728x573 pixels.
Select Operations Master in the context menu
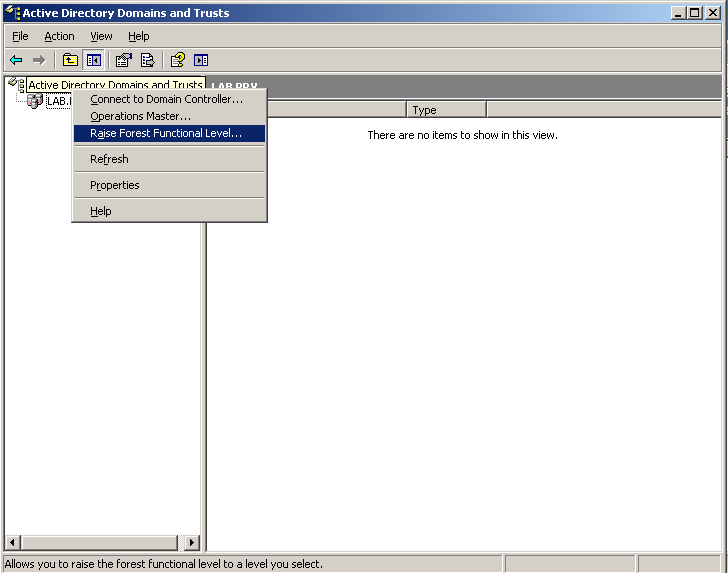click(140, 116)
